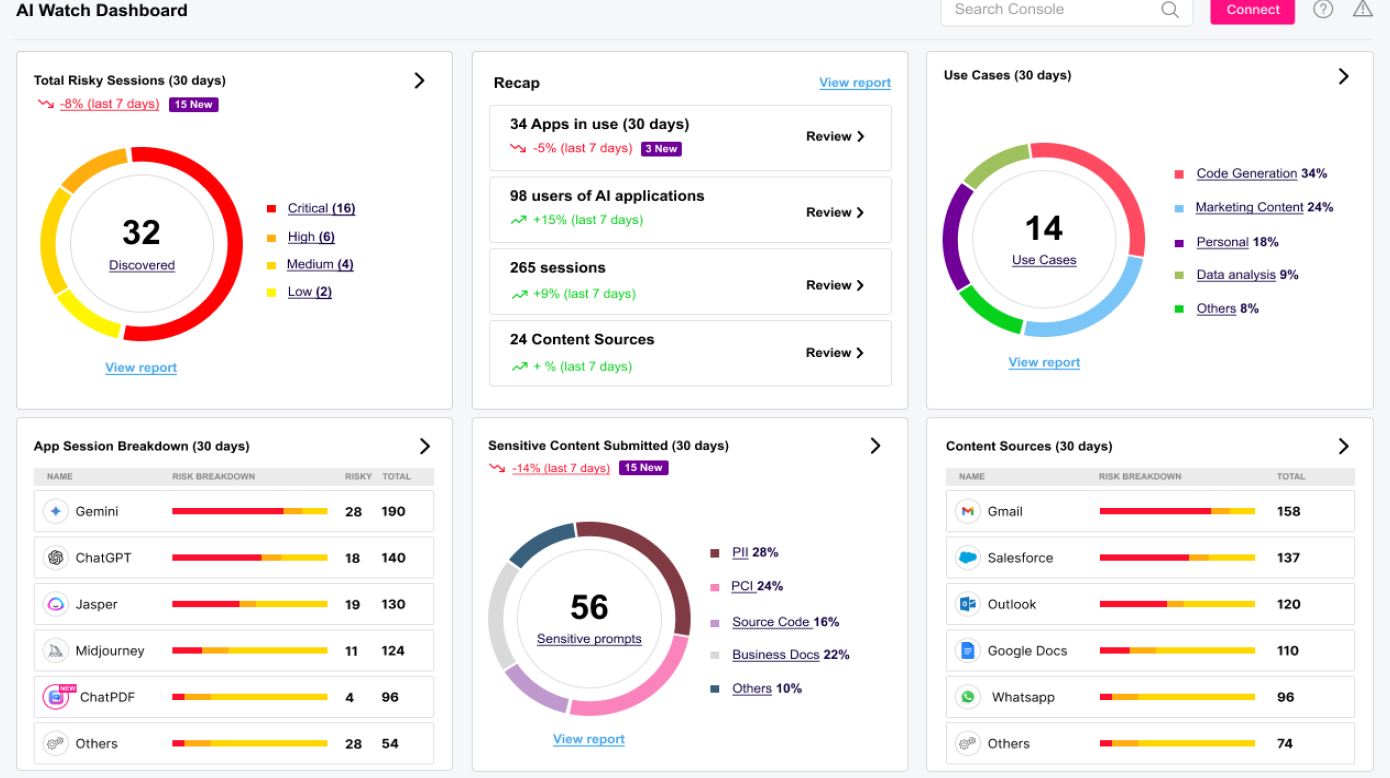Select the Code Generation legend entry
Screen dimensions: 1390x778
click(x=1246, y=174)
